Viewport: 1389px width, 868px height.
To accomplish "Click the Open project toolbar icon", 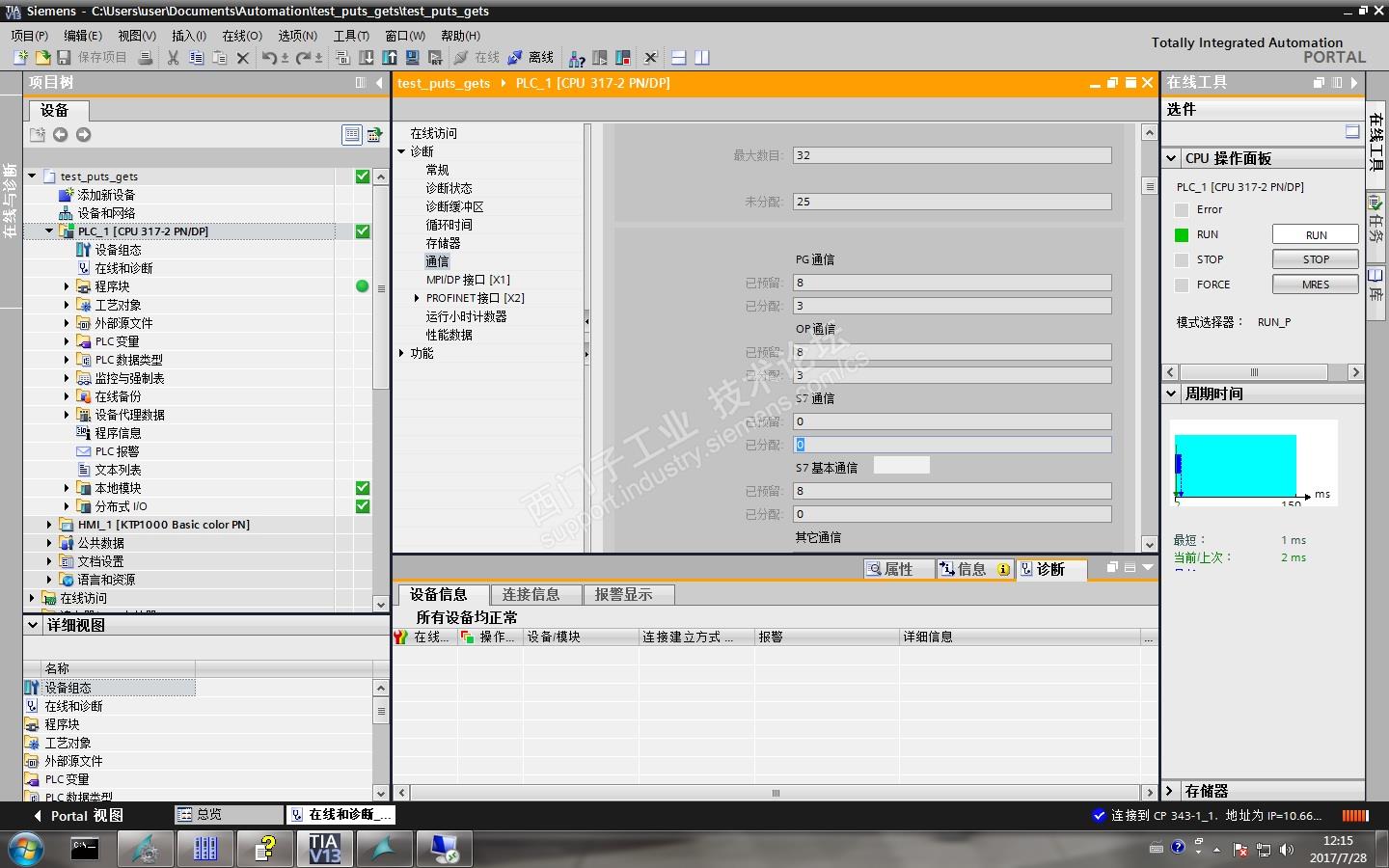I will pyautogui.click(x=42, y=58).
